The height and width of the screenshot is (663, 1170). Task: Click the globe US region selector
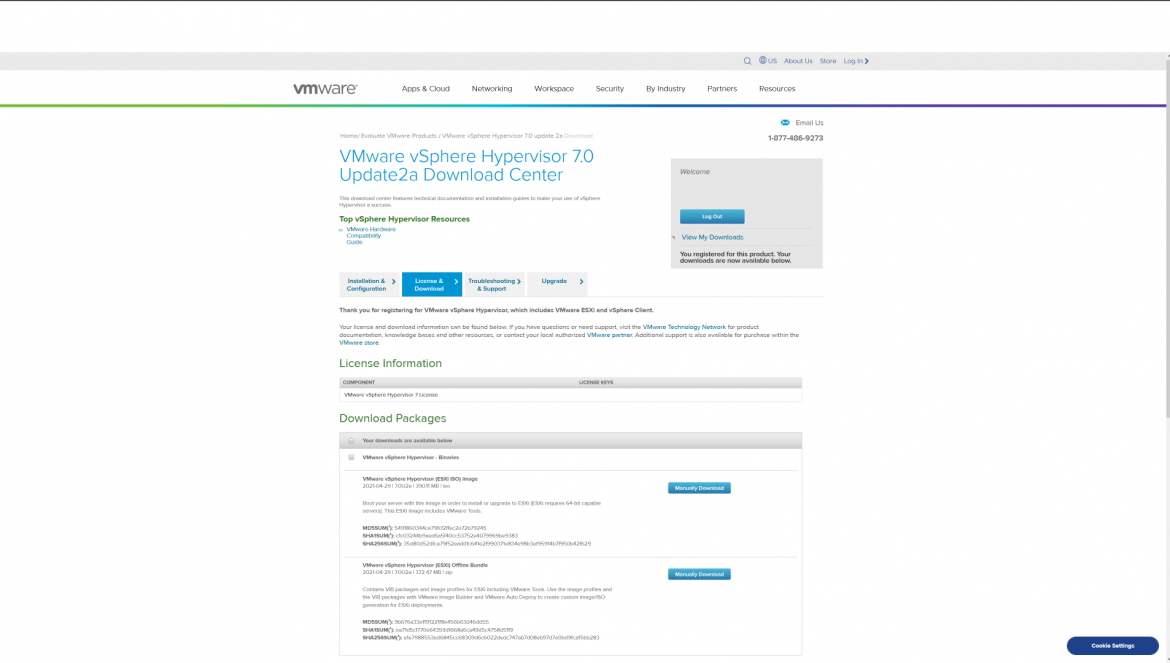tap(768, 61)
